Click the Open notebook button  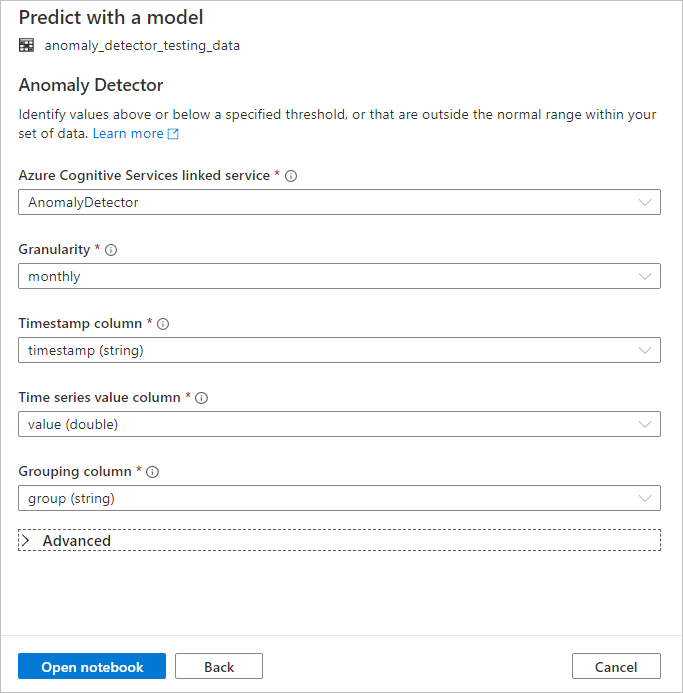(x=92, y=667)
